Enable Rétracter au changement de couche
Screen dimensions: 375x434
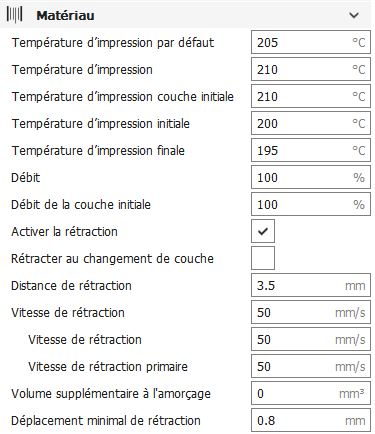click(263, 258)
